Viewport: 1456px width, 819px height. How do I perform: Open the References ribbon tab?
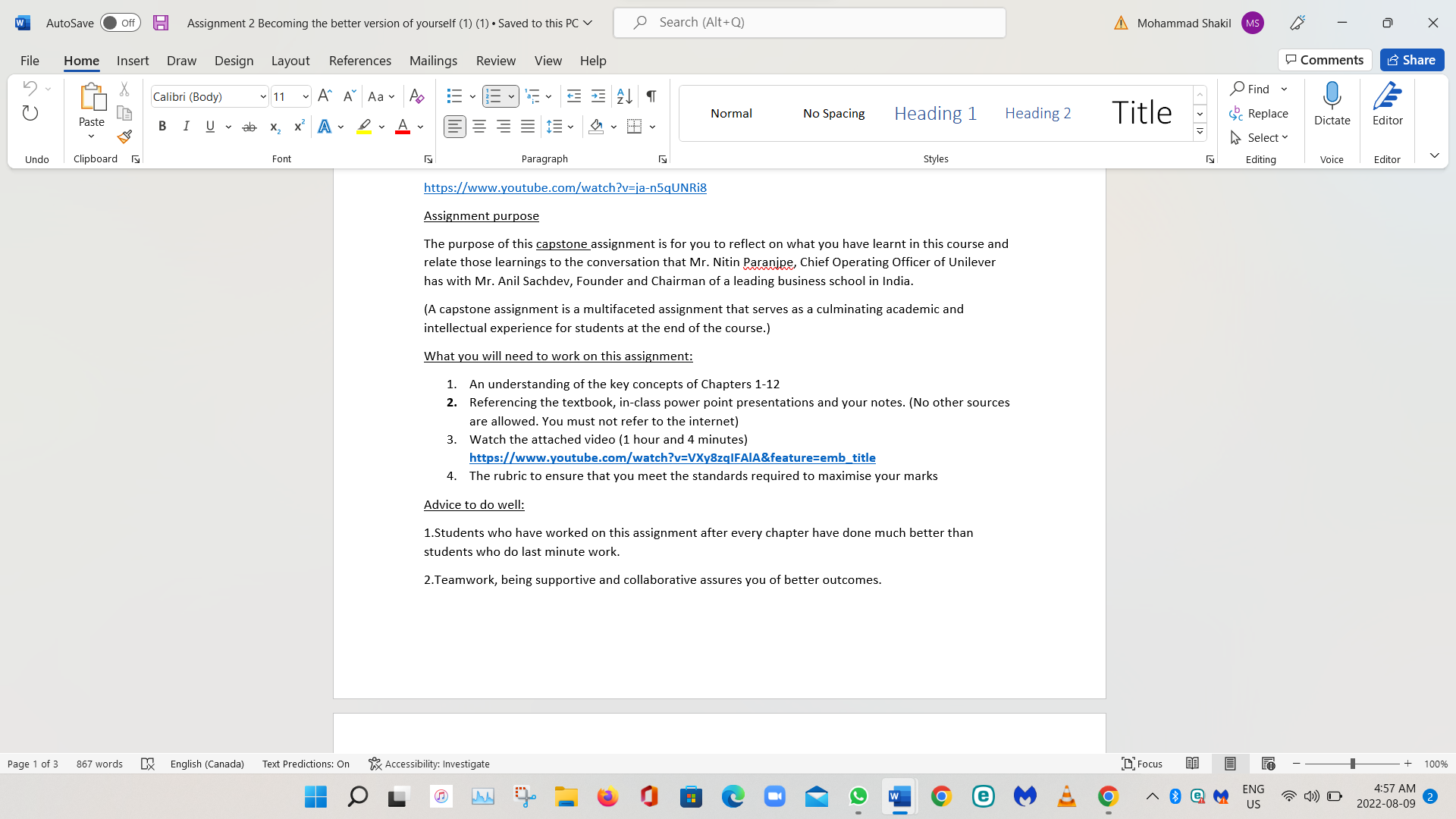(359, 61)
